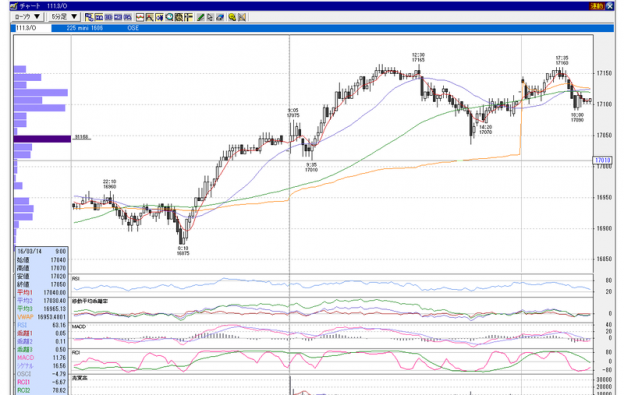
Task: Click the 17010 current price marker
Action: (602, 160)
